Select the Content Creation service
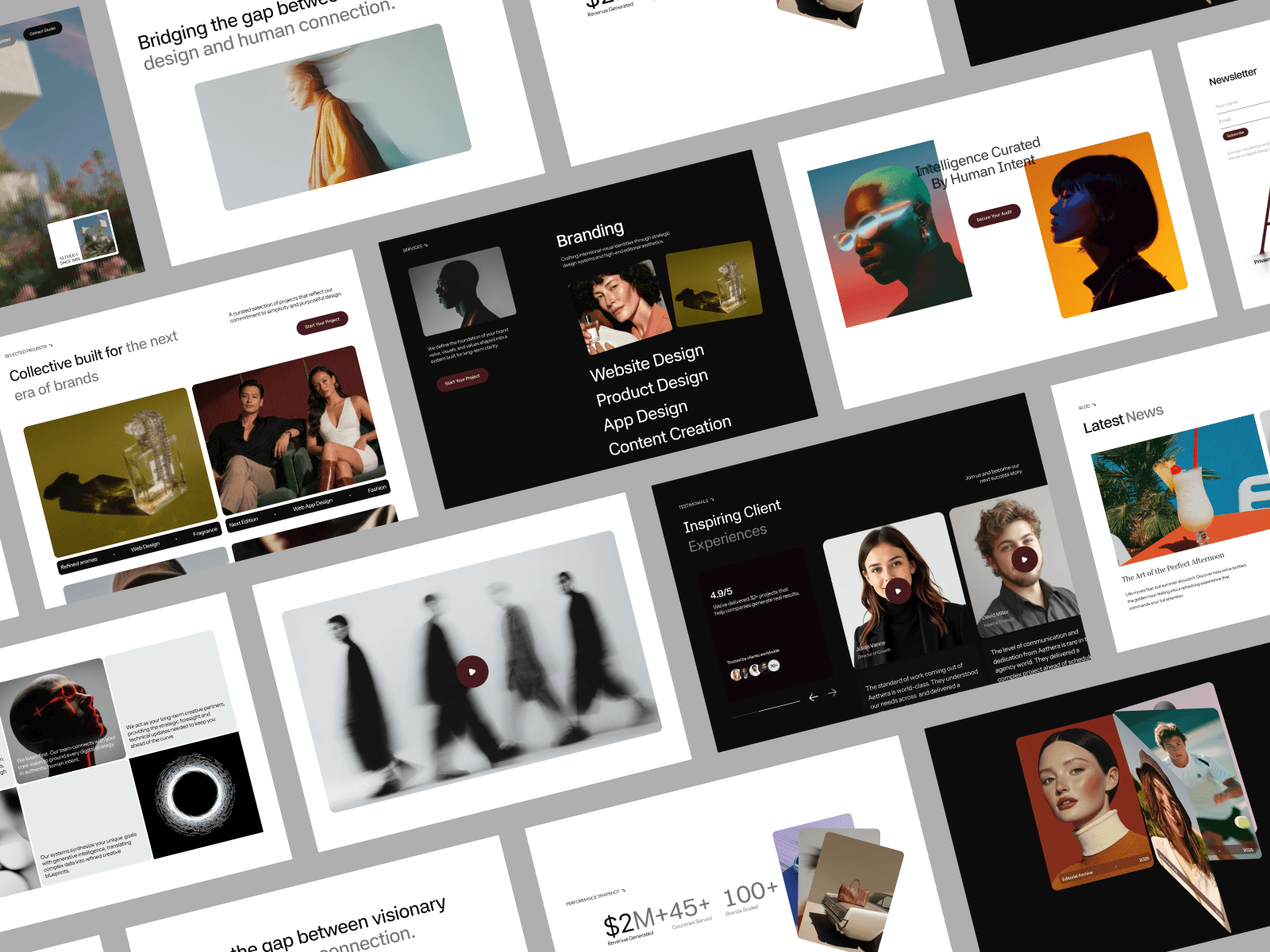The image size is (1270, 952). (670, 435)
